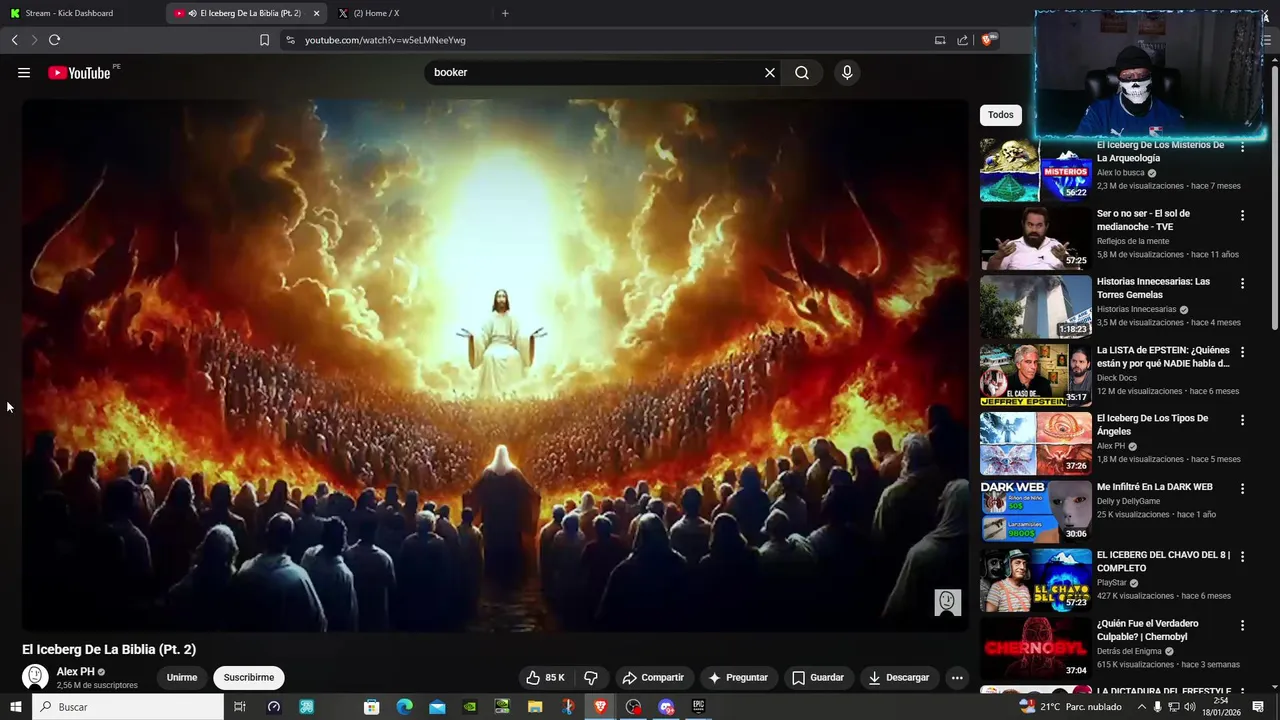Click the Compartir button
Image resolution: width=1280 pixels, height=720 pixels.
pos(653,677)
